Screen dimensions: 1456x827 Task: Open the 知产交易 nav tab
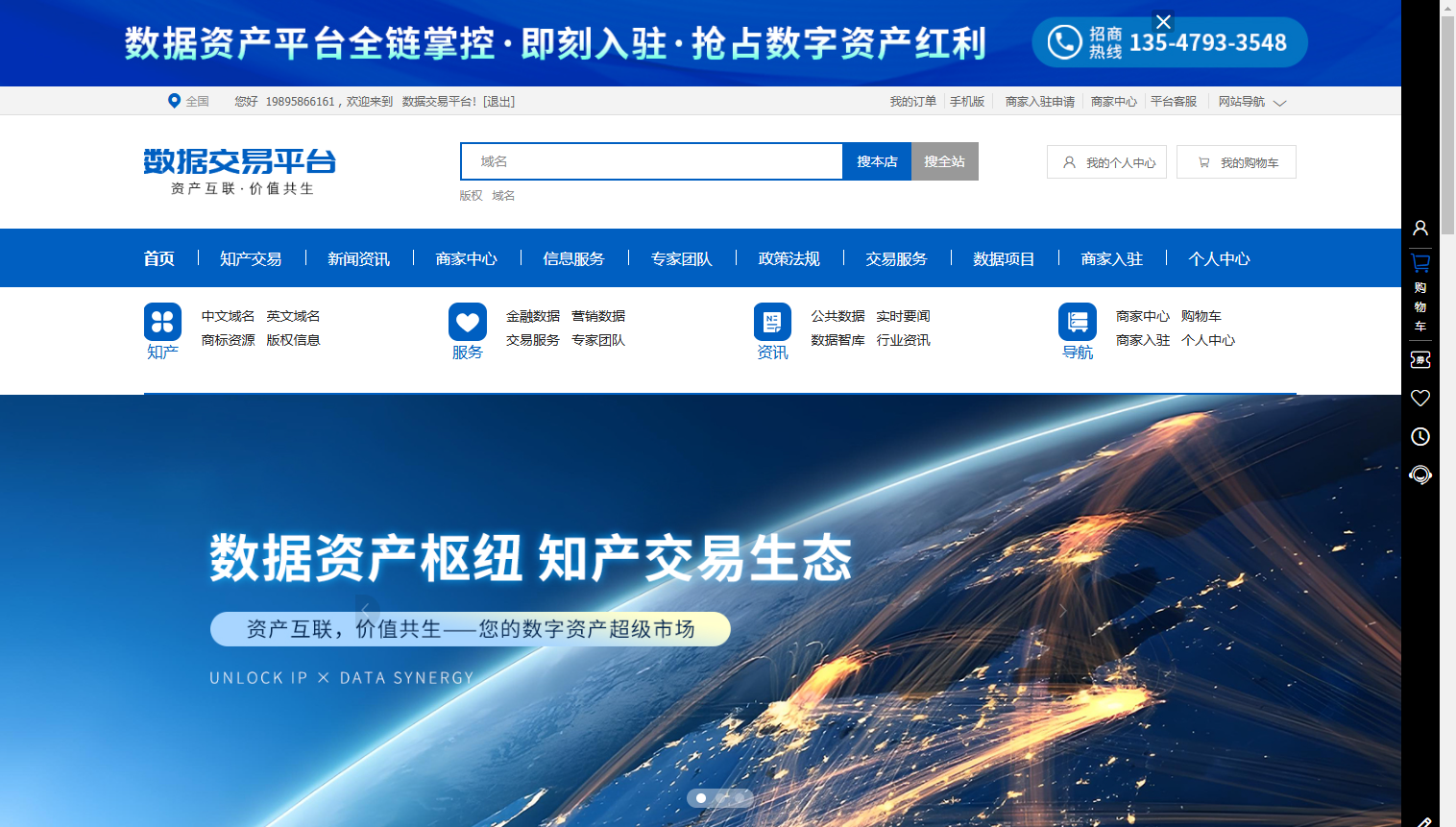(251, 258)
